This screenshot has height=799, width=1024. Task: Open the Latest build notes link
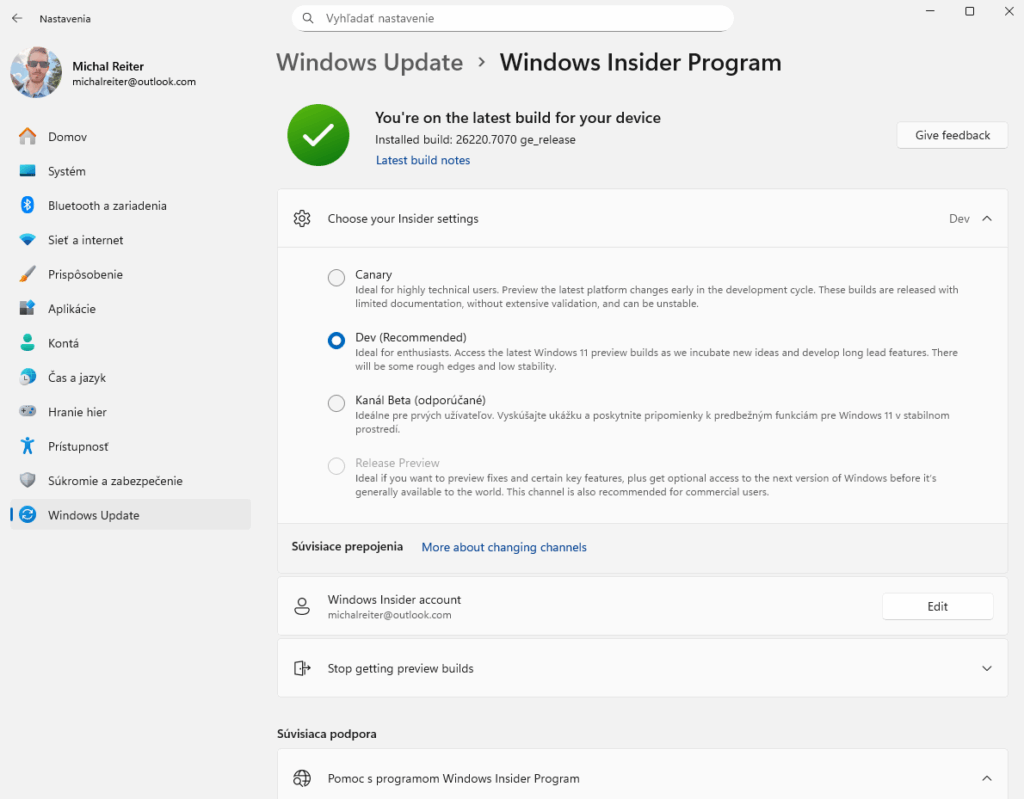[422, 159]
